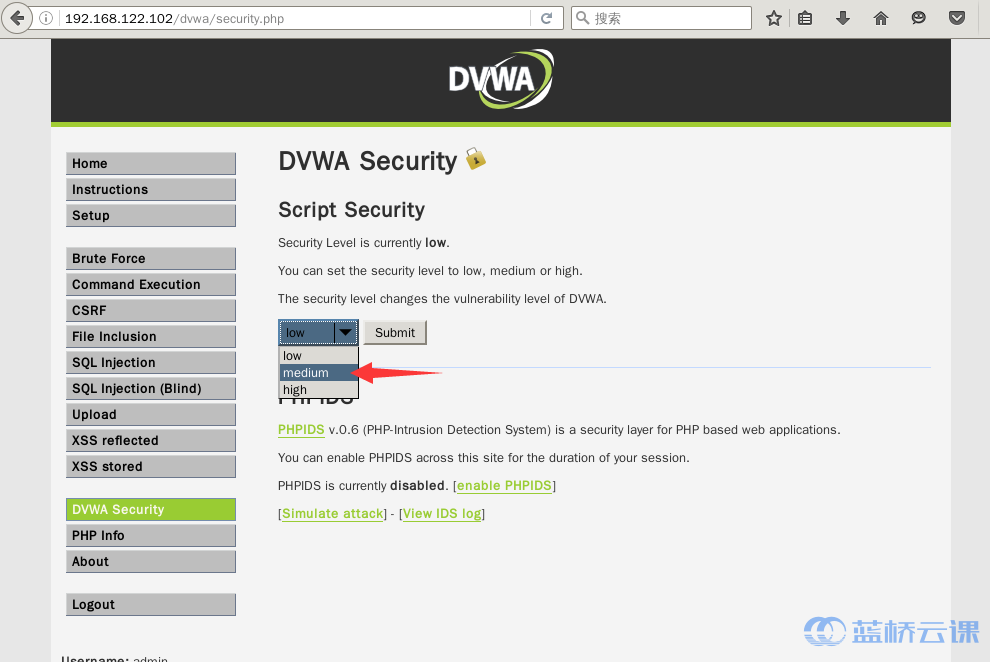Viewport: 990px width, 662px height.
Task: Follow the PHPIDS link
Action: (x=301, y=430)
